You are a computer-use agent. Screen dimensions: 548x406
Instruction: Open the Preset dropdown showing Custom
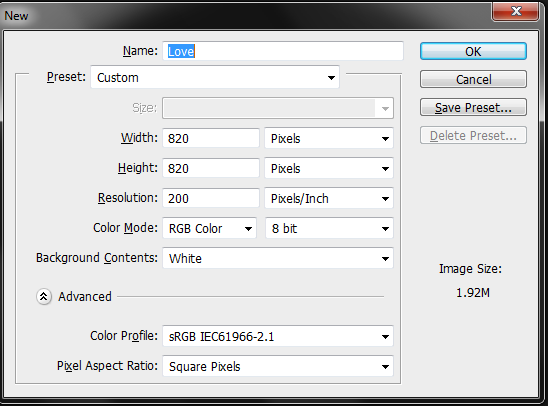pyautogui.click(x=215, y=77)
